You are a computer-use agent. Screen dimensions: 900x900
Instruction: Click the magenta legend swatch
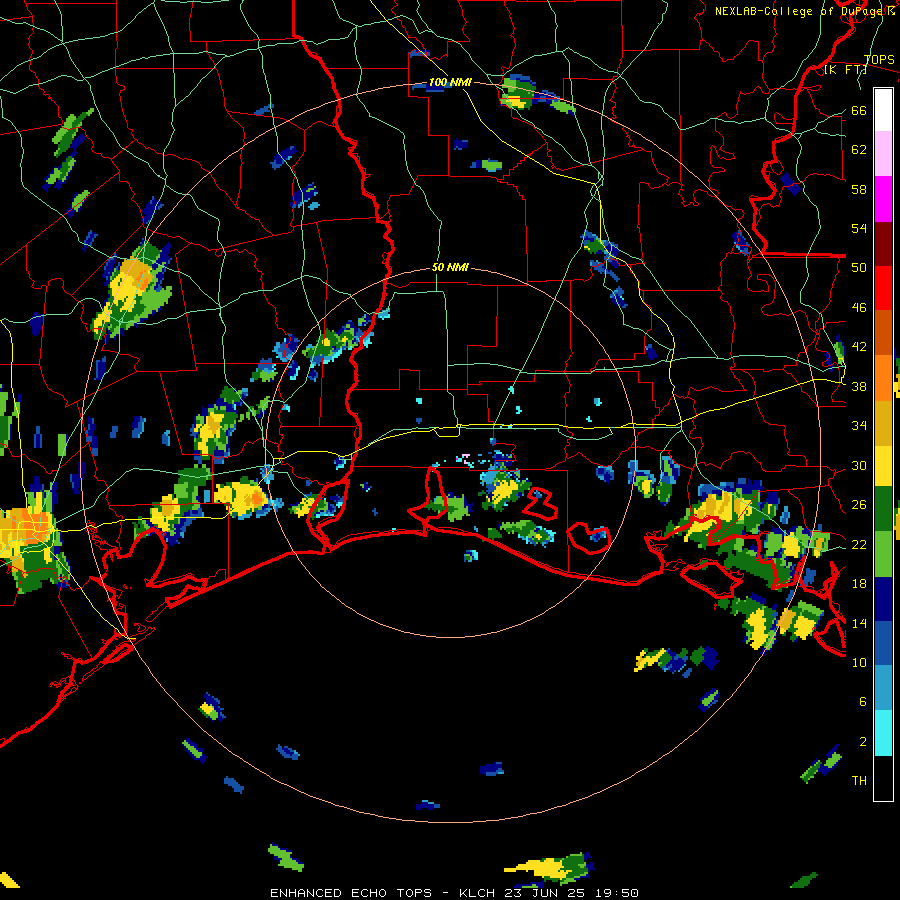point(883,199)
